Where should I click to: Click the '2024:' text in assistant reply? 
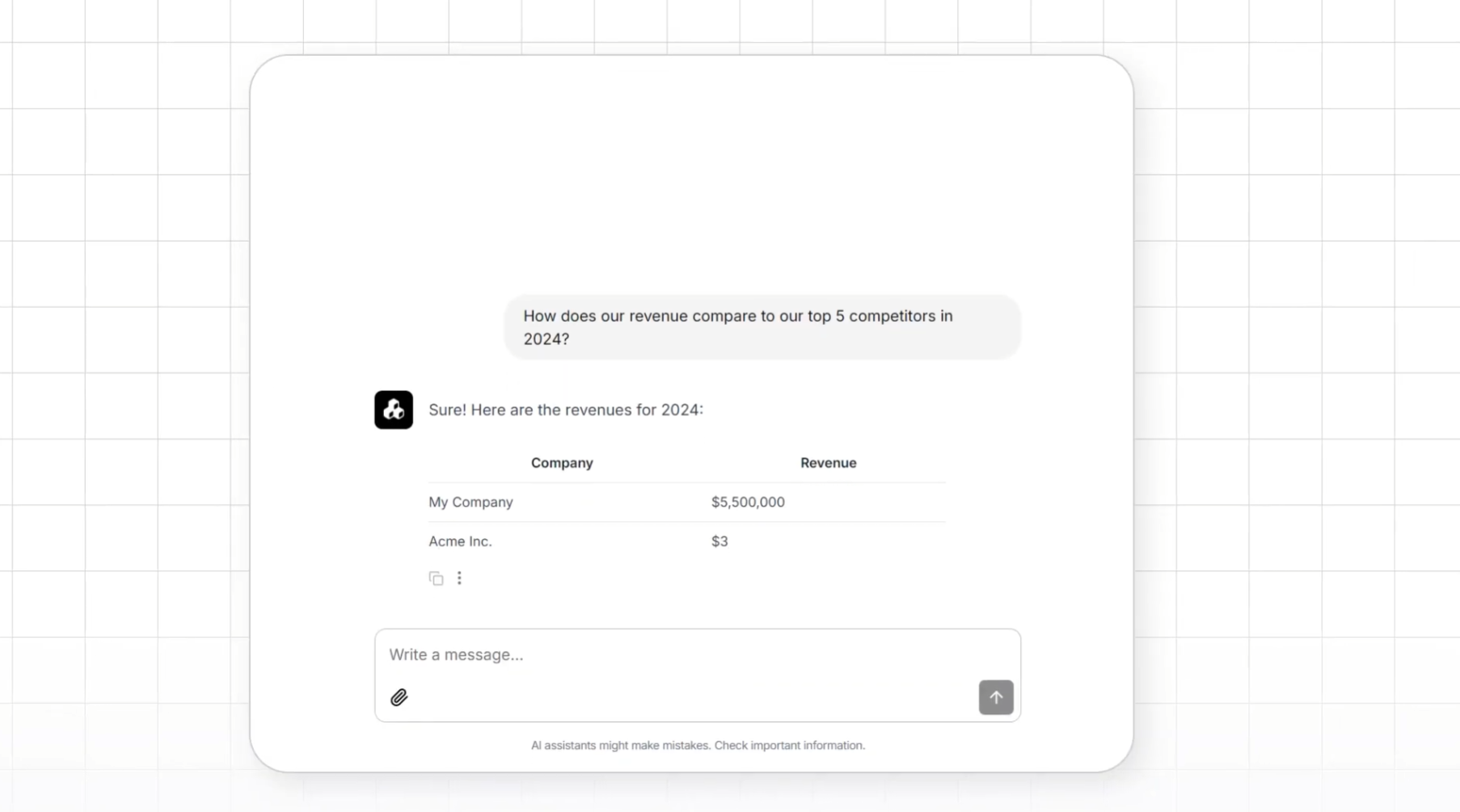coord(682,410)
